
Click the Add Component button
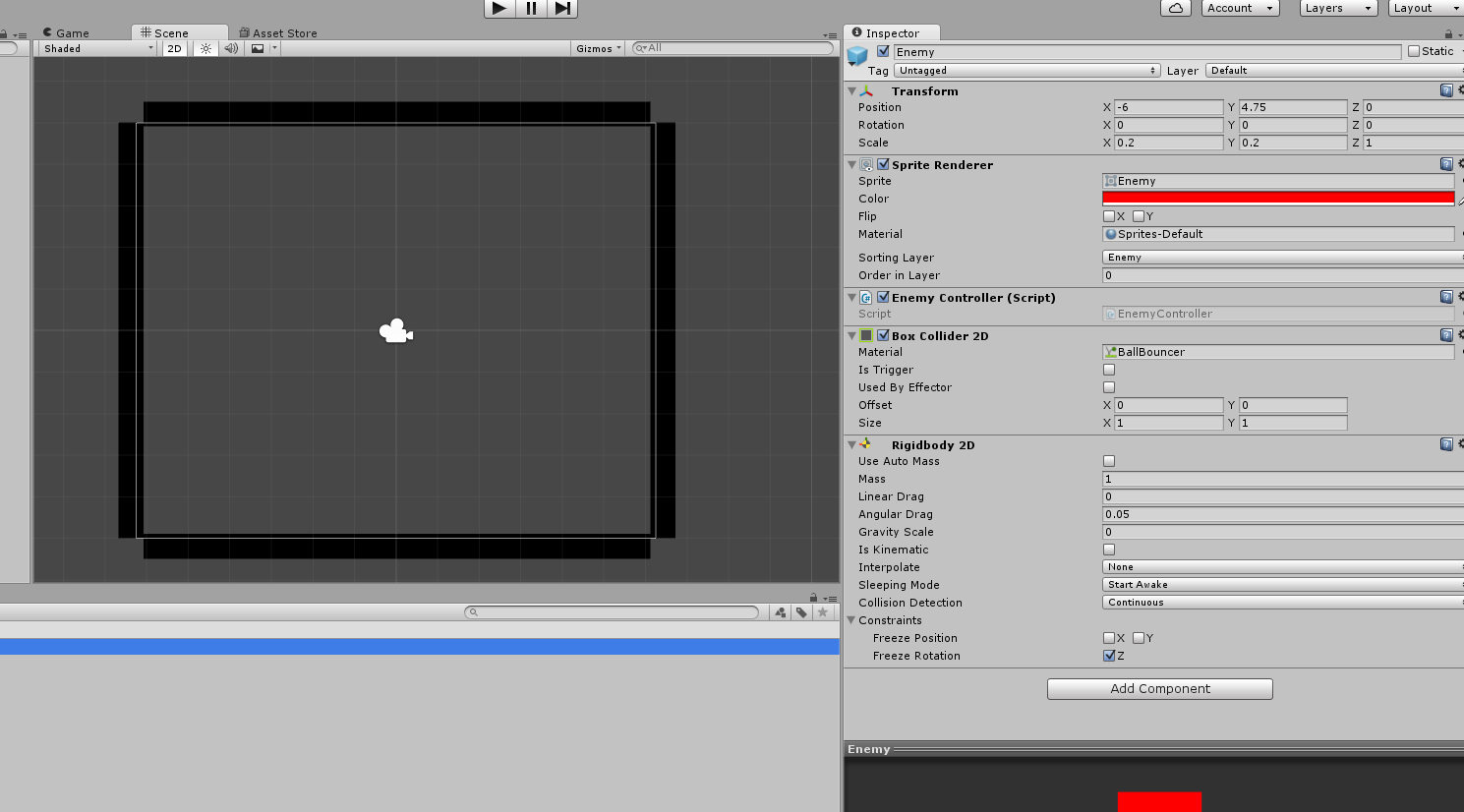coord(1159,689)
